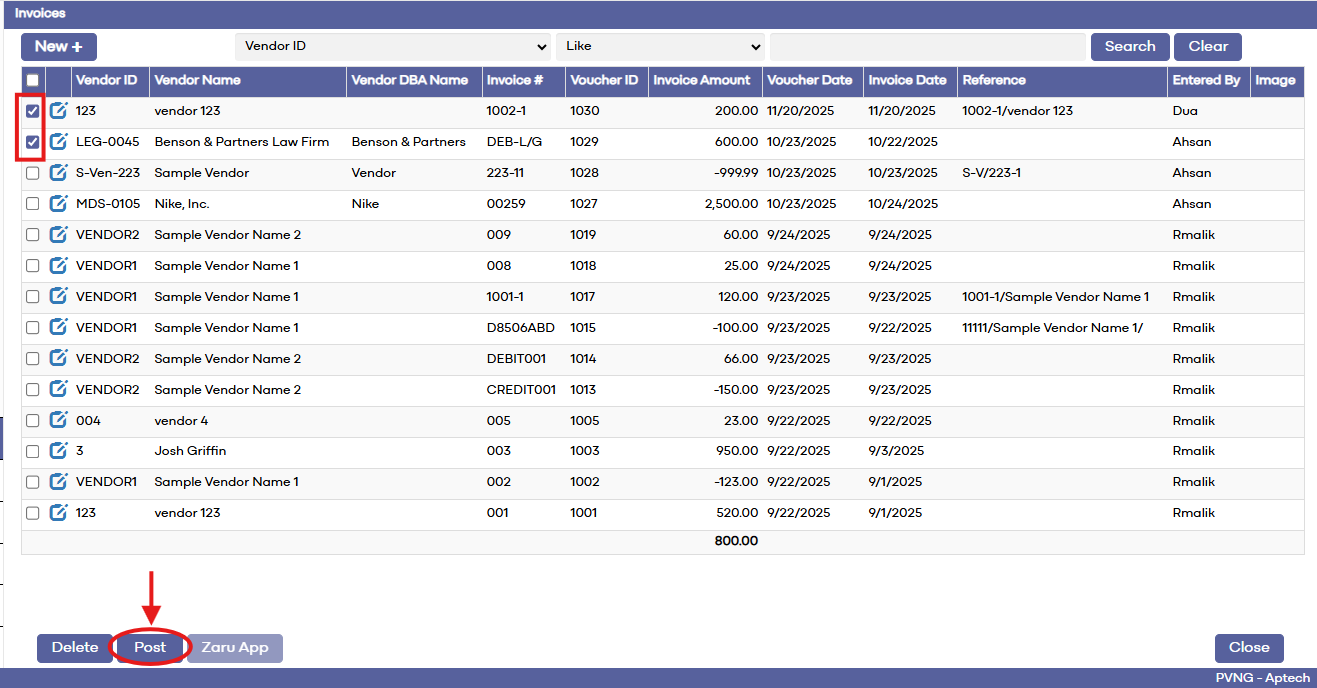Check the Josh Griffin row checkbox
Image resolution: width=1317 pixels, height=688 pixels.
33,451
